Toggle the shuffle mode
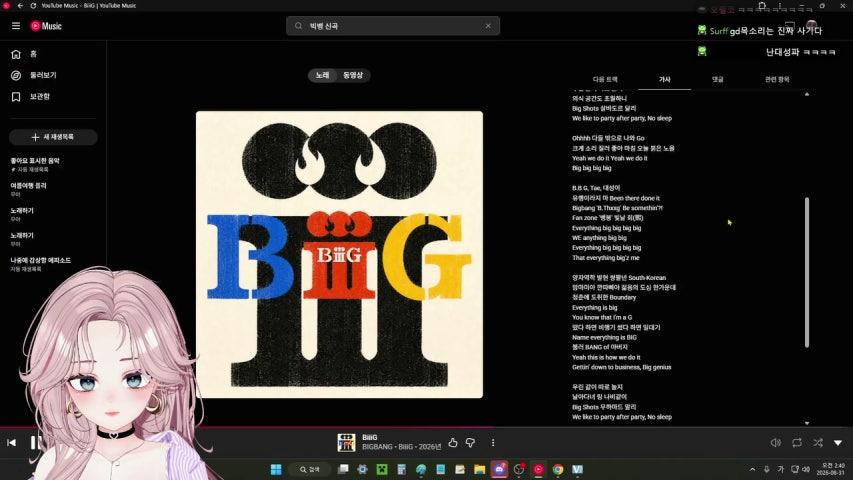 click(818, 443)
